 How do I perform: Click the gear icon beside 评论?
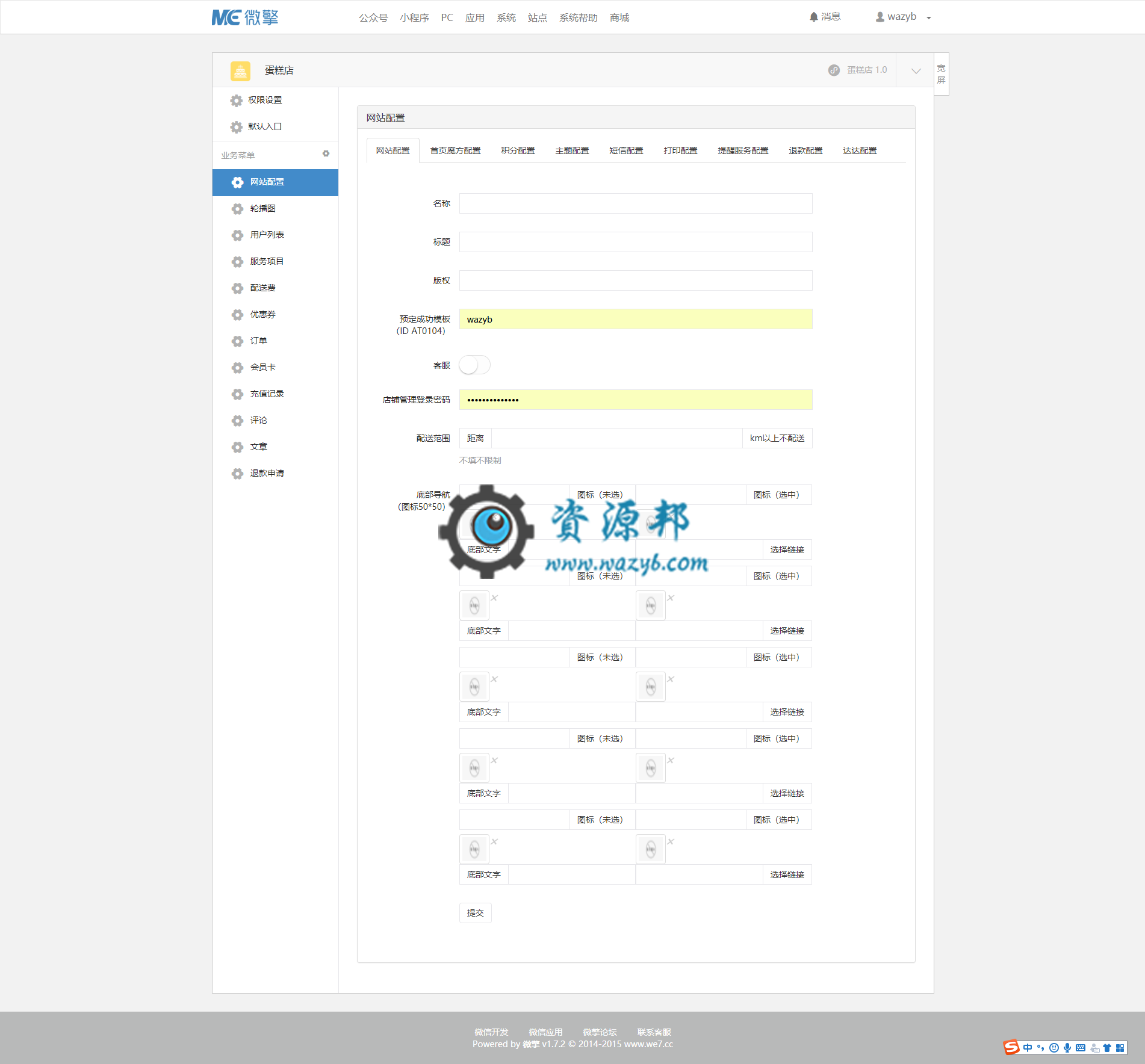[238, 421]
